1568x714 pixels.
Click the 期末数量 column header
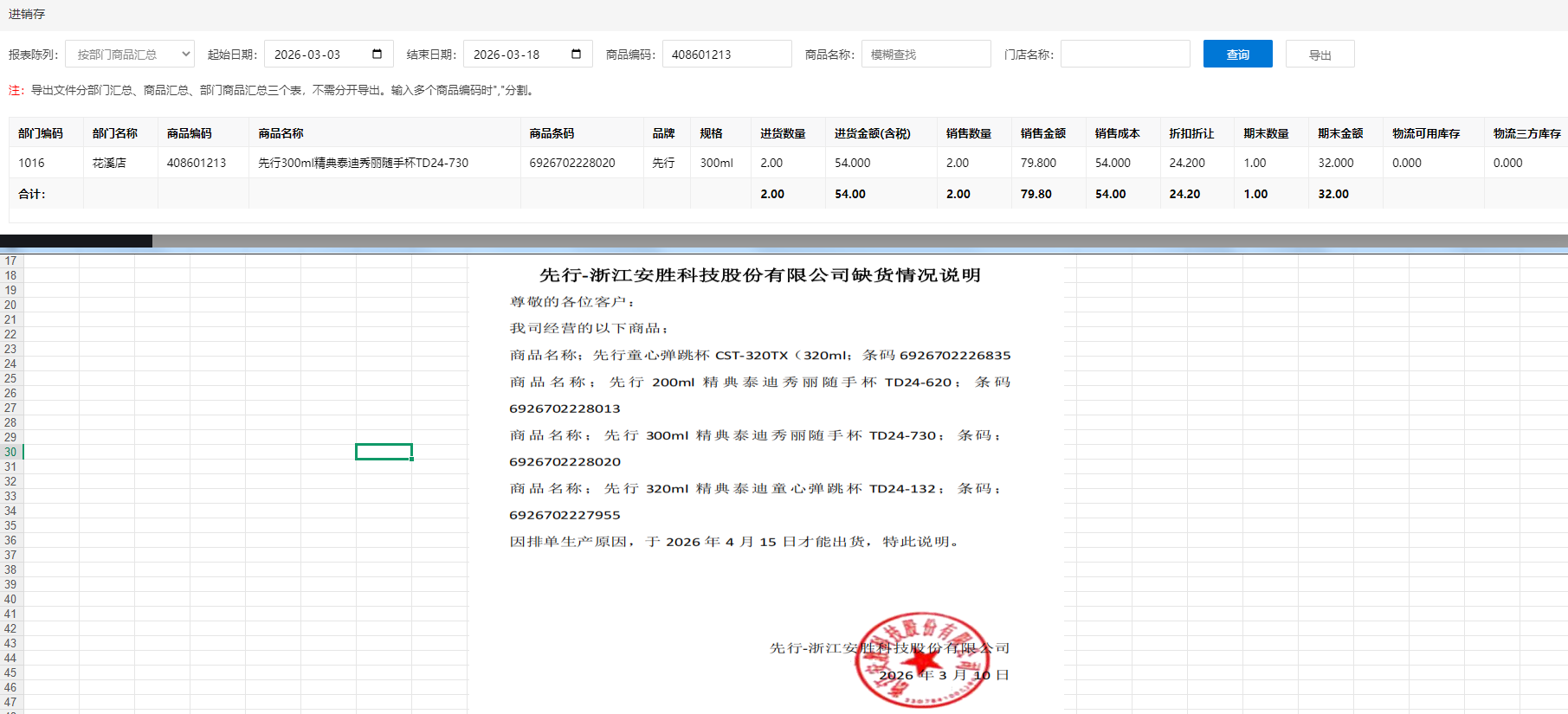pos(1266,133)
